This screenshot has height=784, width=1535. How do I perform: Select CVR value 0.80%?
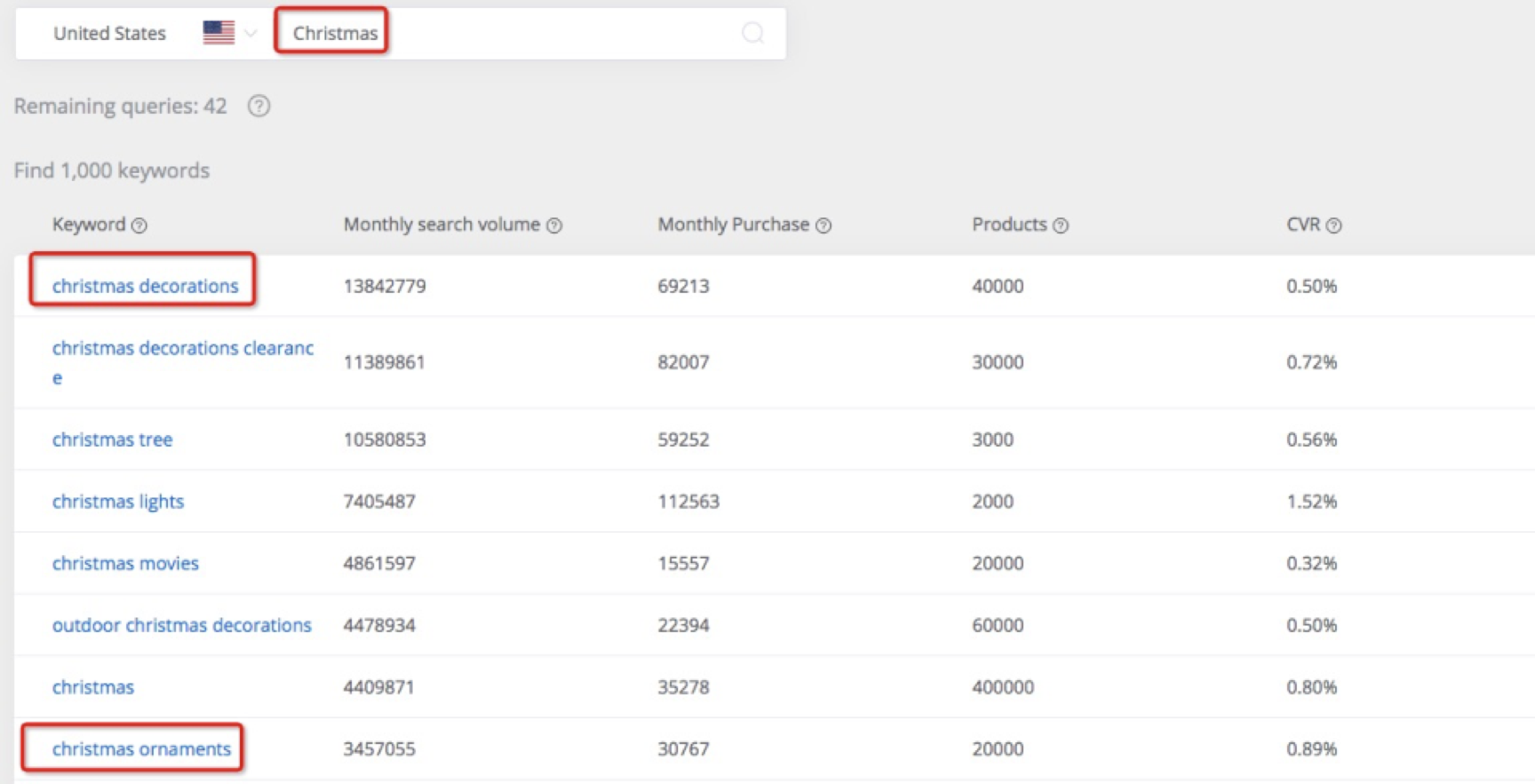tap(1312, 687)
